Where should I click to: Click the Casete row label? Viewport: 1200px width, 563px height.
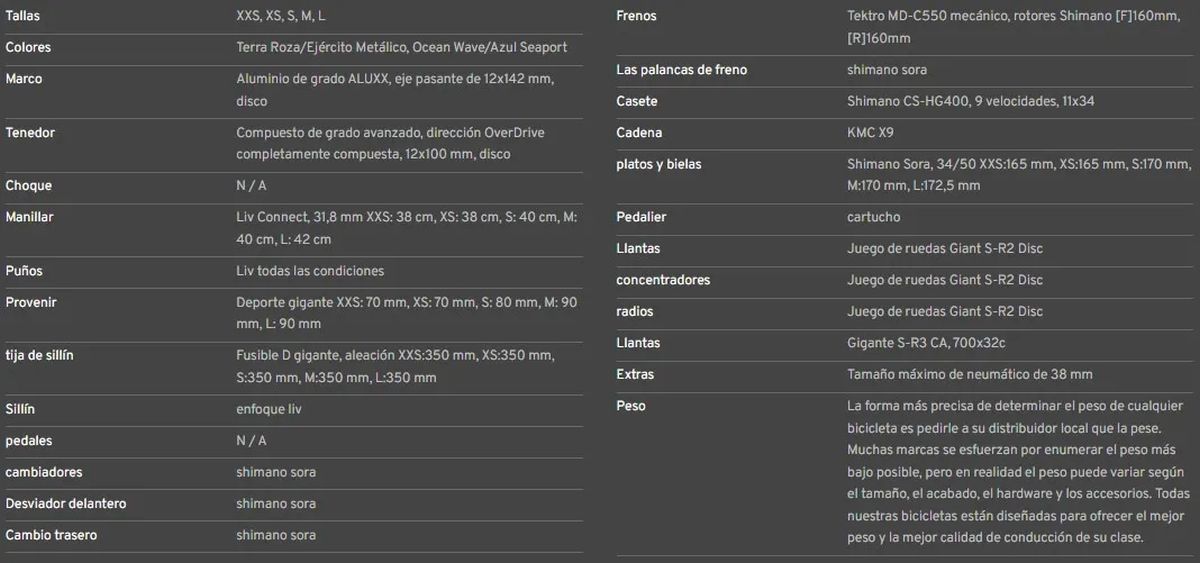pos(637,102)
